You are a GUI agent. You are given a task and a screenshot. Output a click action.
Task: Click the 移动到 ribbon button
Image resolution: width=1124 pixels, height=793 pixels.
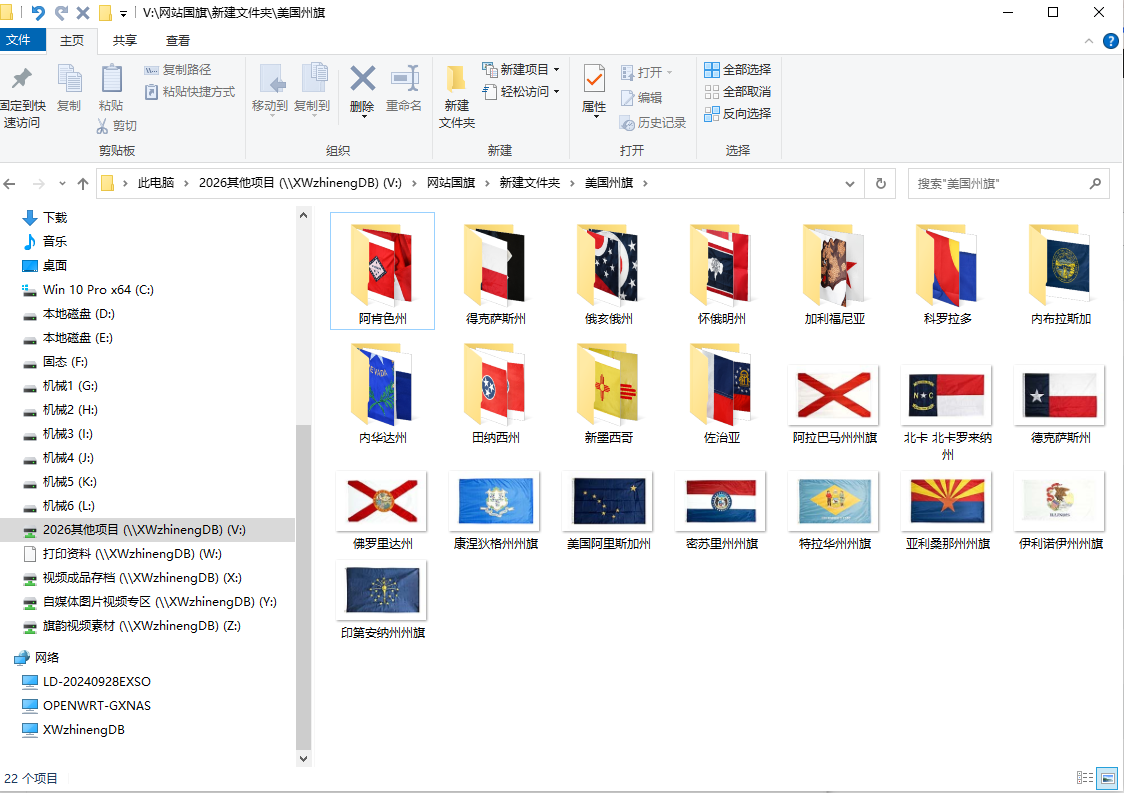pyautogui.click(x=270, y=89)
